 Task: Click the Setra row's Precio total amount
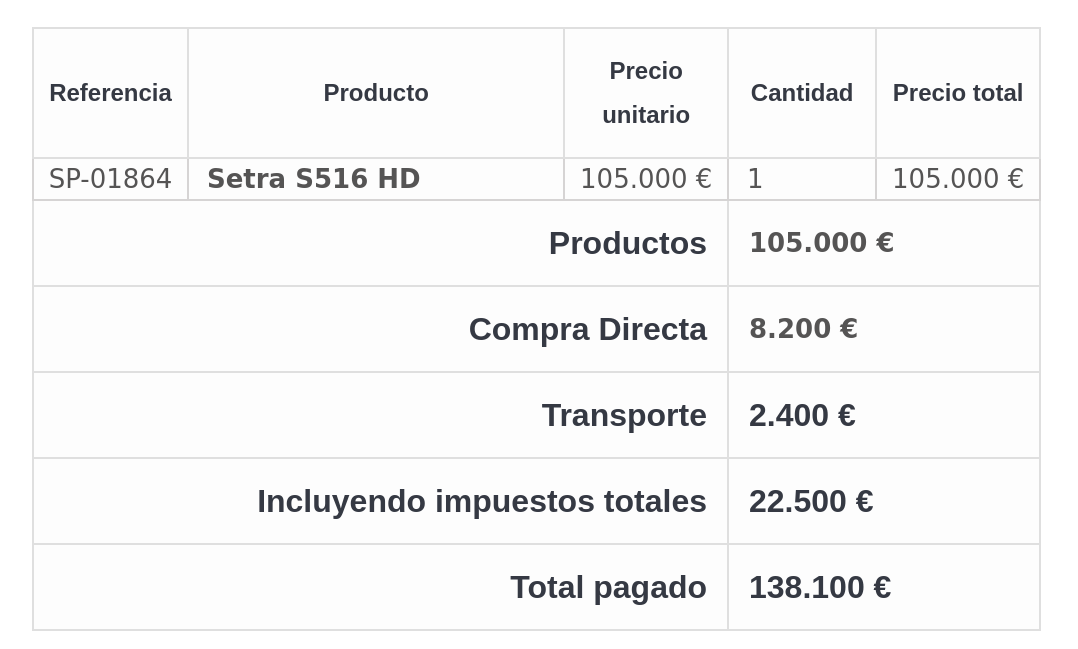(x=957, y=179)
